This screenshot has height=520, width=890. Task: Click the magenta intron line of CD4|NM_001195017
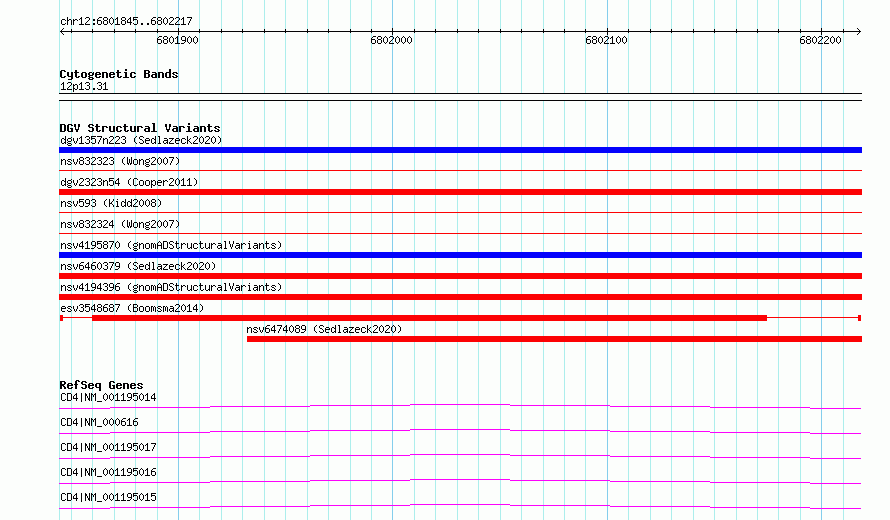tap(460, 455)
